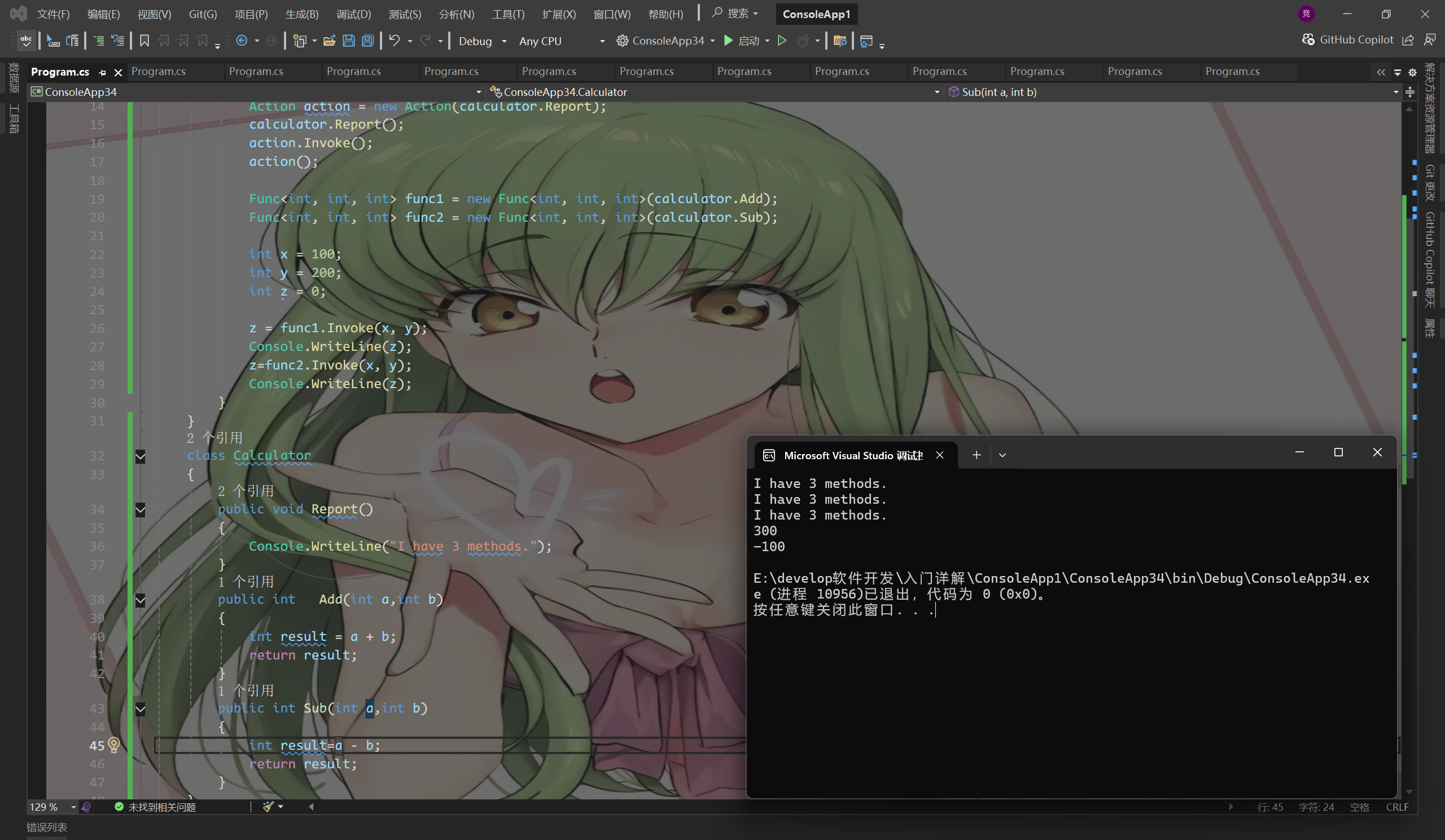
Task: Open the console window tab dropdown chevron
Action: [x=1002, y=455]
